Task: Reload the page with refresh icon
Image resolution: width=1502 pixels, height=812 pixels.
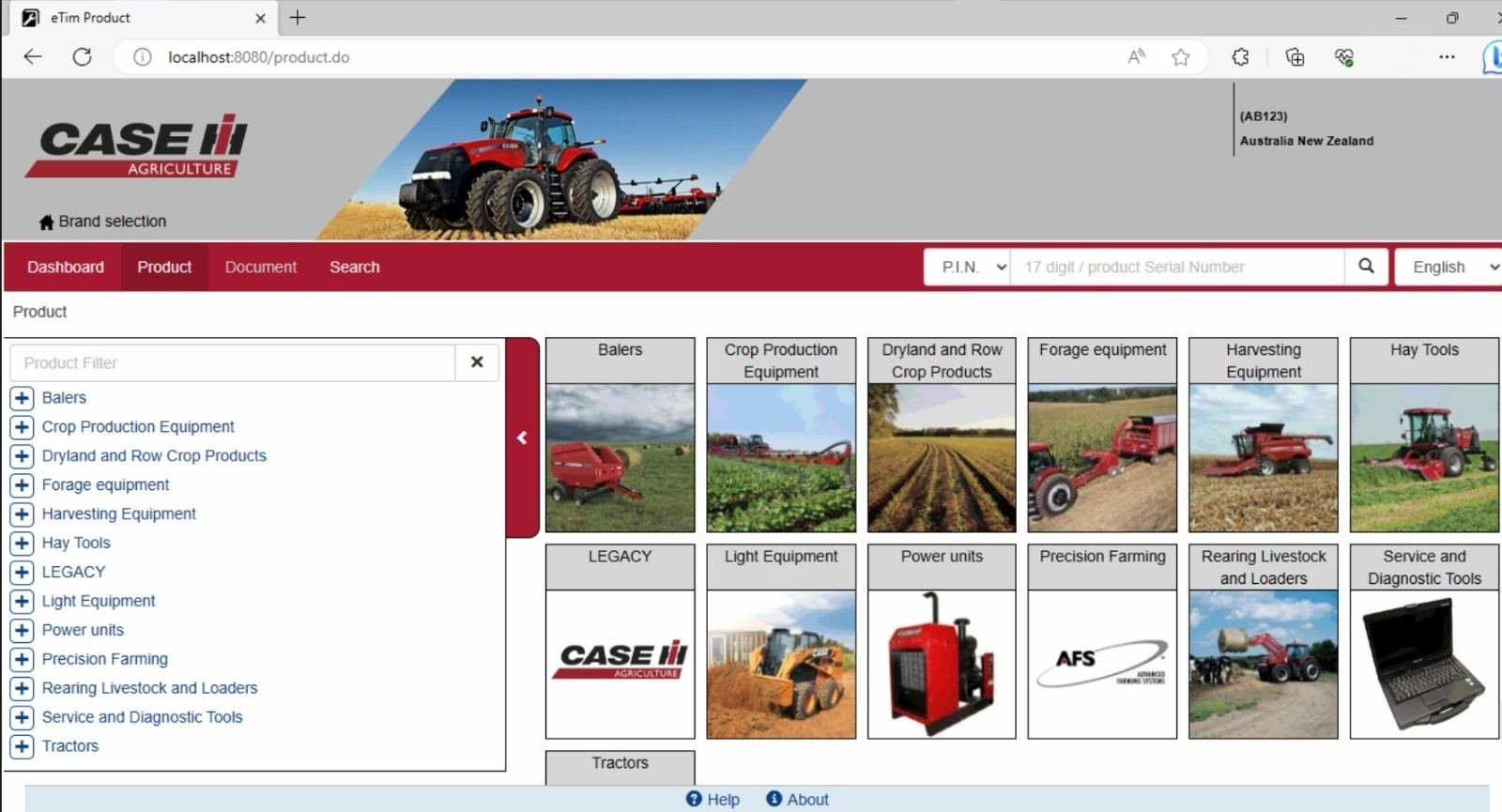Action: [83, 56]
